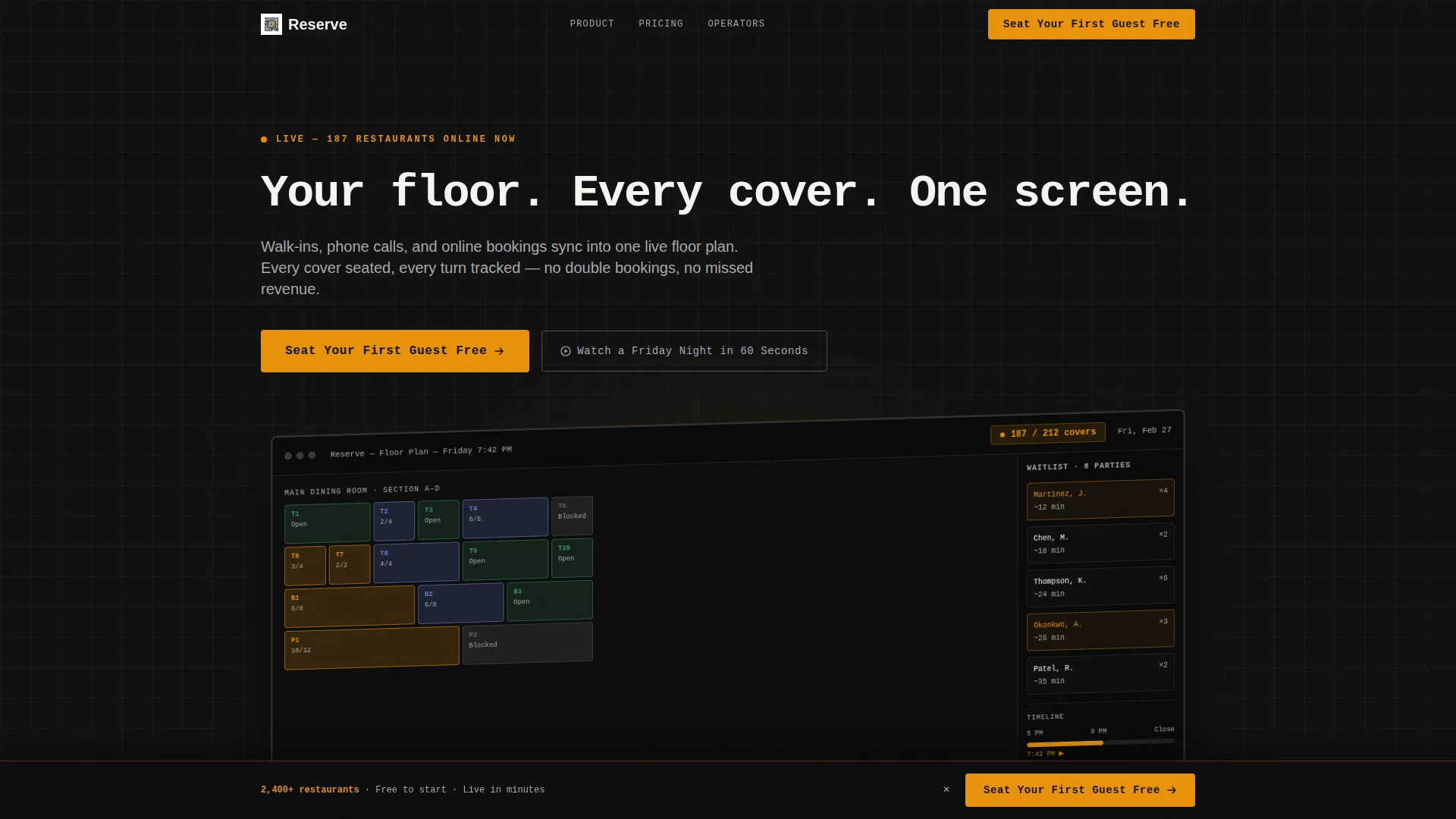
Task: Click the arrow icon in the bottom bar CTA
Action: [1172, 790]
